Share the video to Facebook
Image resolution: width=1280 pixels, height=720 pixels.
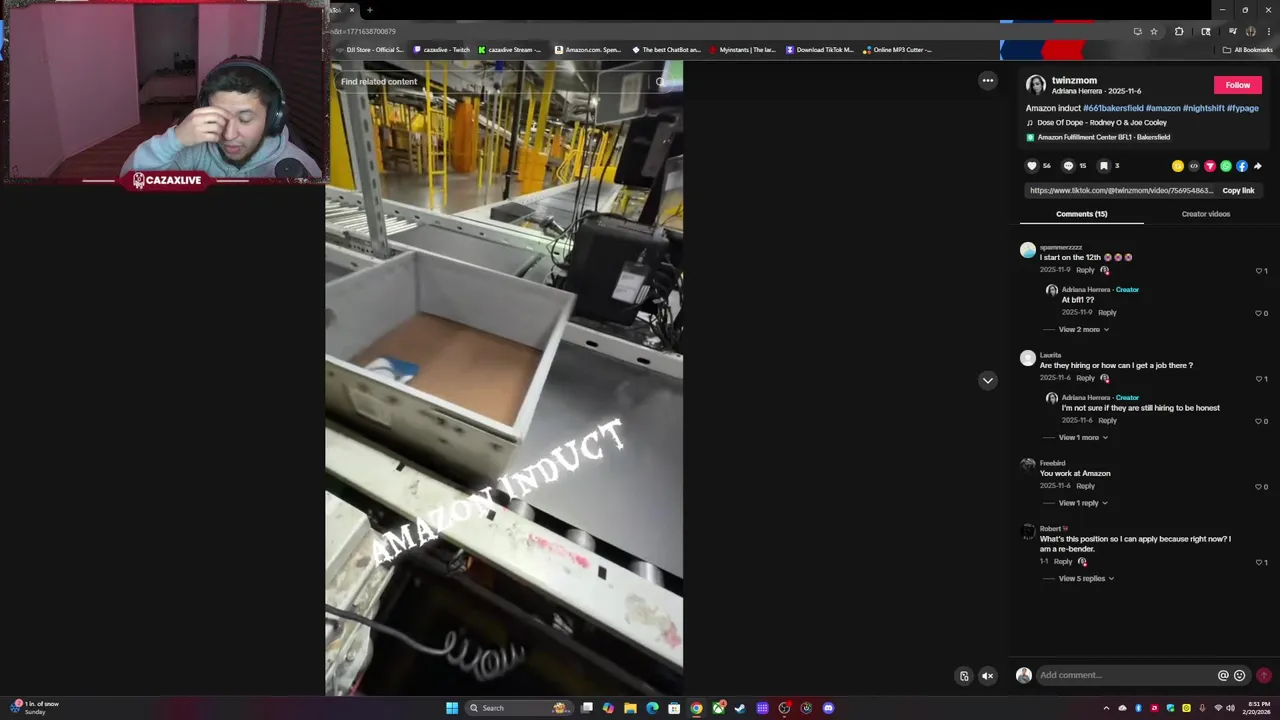1241,166
